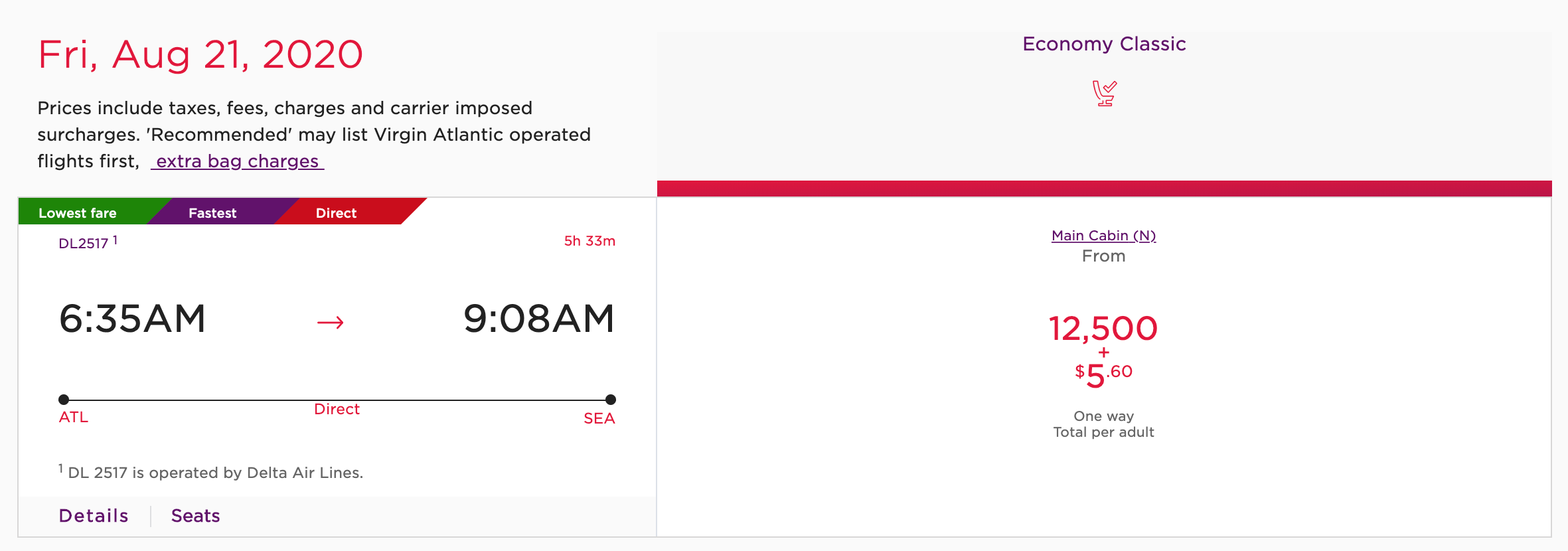Click the ATL origin dot on route line

[x=64, y=400]
